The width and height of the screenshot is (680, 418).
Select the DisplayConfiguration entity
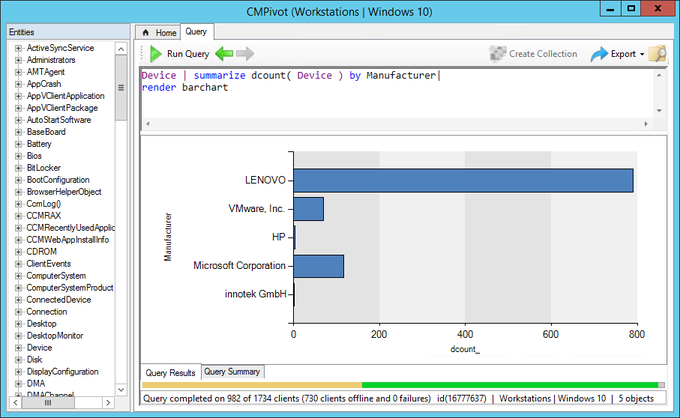62,372
